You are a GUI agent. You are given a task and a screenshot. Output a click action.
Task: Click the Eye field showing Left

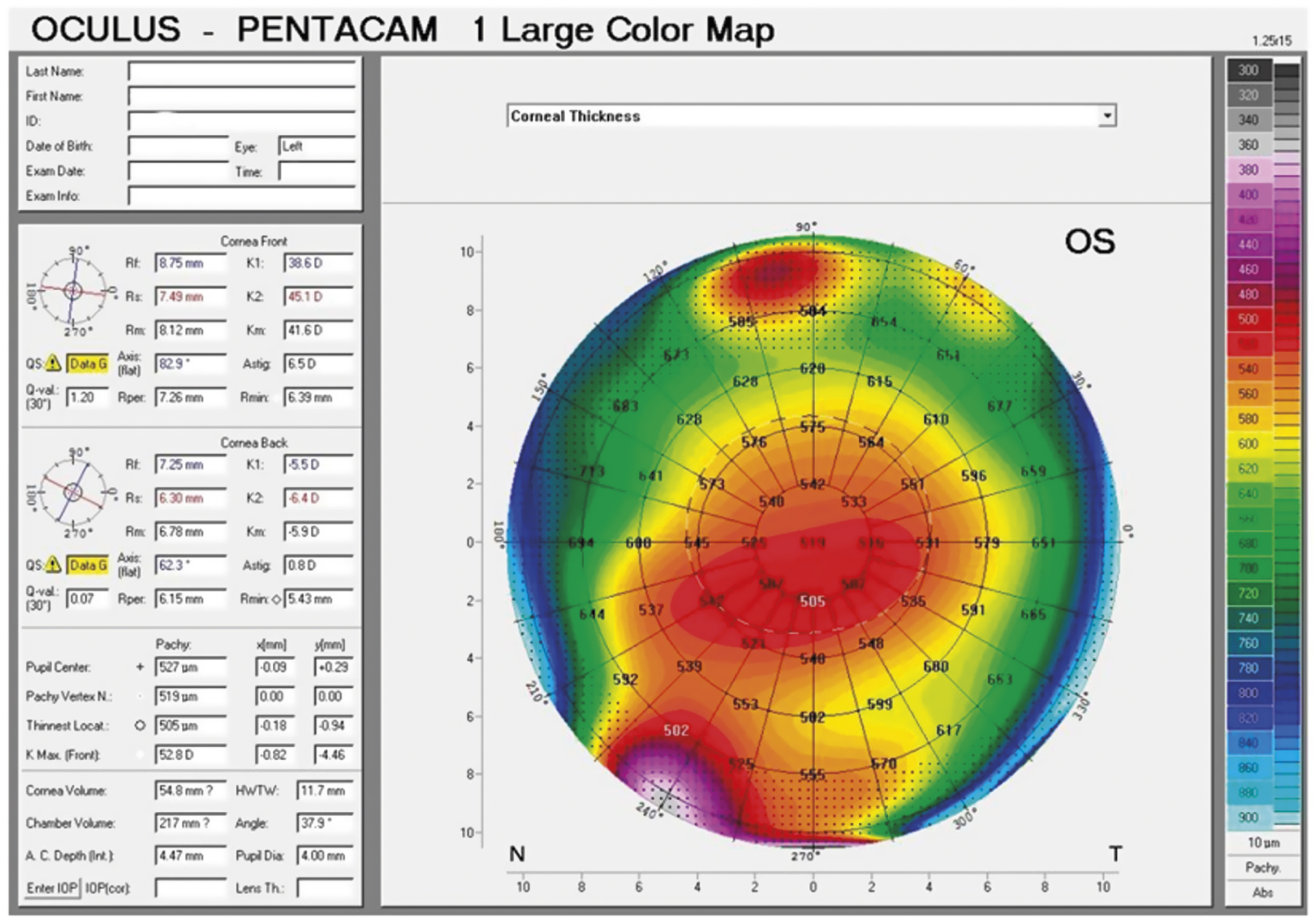316,146
